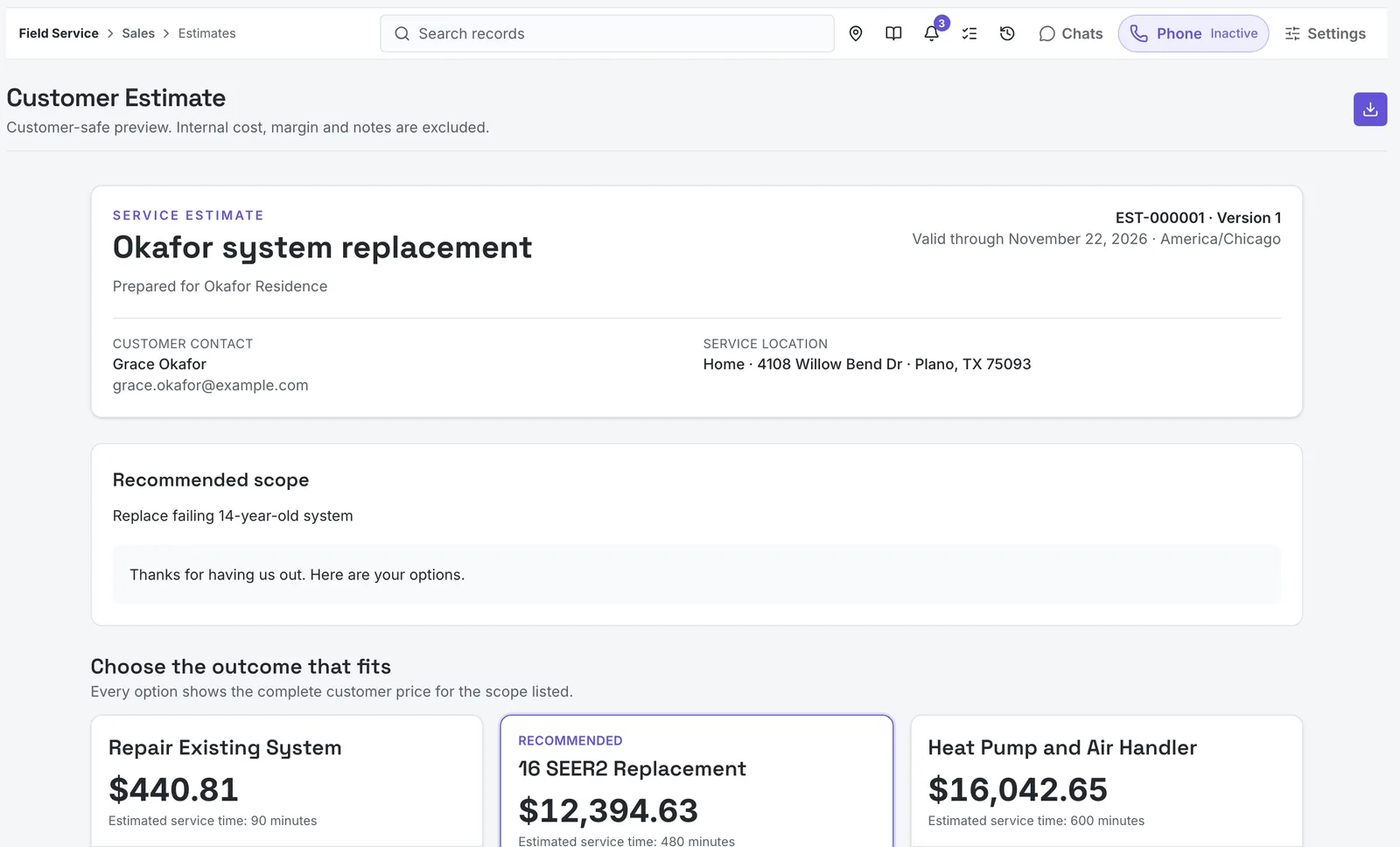Open the task checklist icon

(x=969, y=33)
